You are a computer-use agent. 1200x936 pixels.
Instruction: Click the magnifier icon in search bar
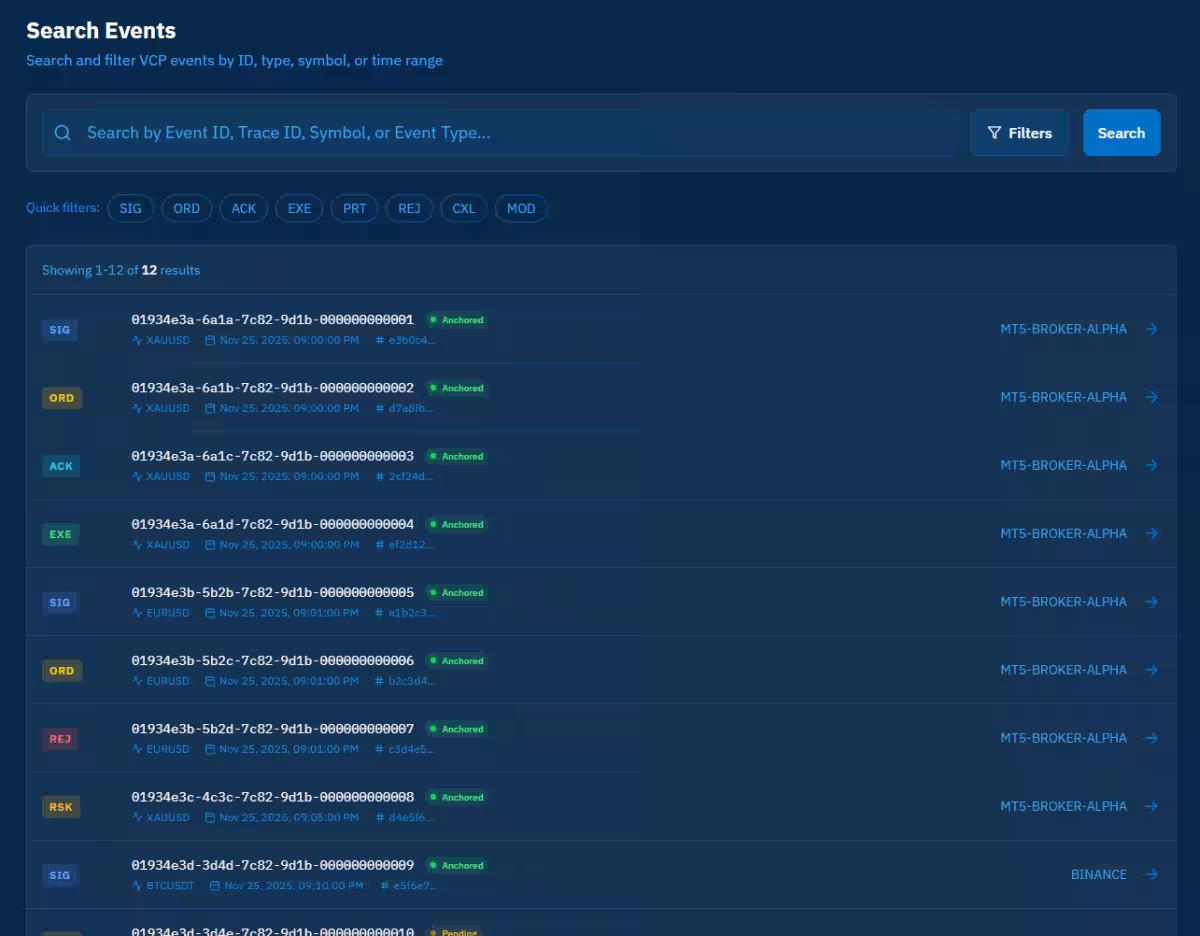click(63, 133)
